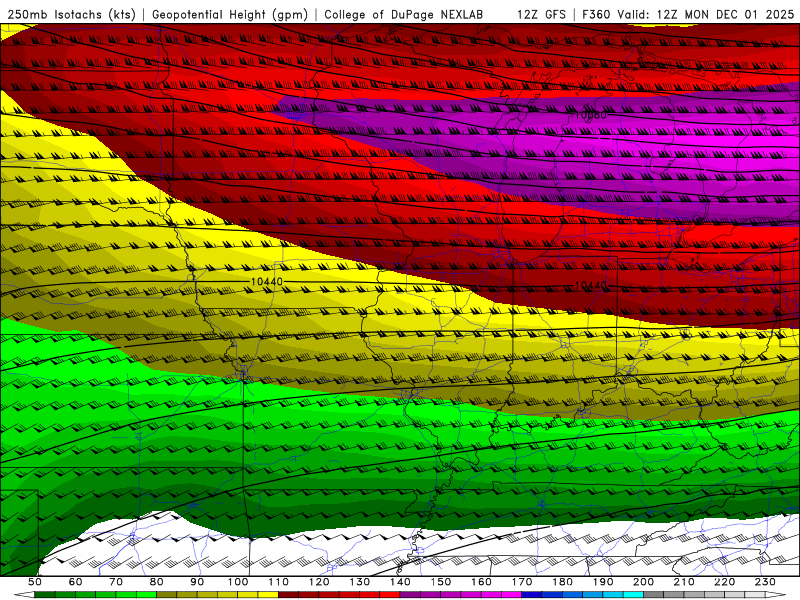Click the 'Valid: 12Z MON DEC 01 2025' text
Viewport: 800px width, 600px height.
tap(706, 15)
